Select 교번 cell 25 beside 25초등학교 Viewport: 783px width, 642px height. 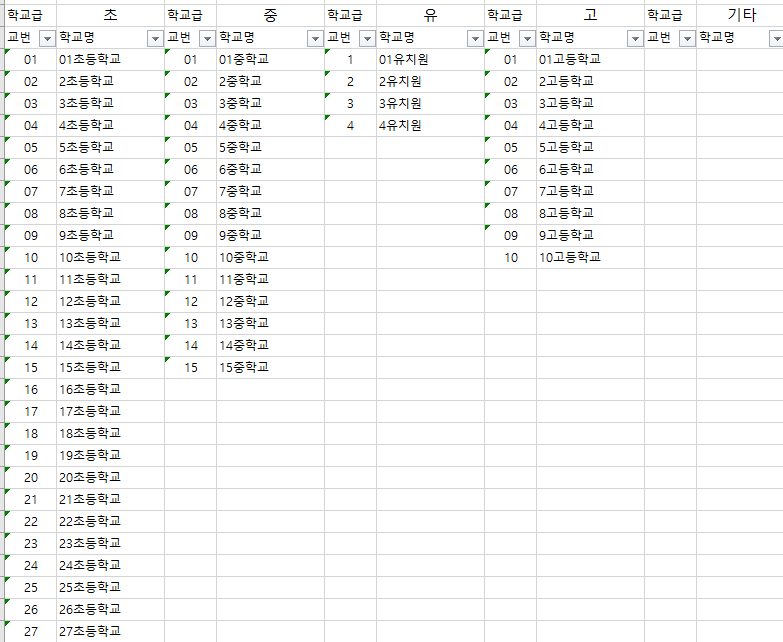[30, 587]
